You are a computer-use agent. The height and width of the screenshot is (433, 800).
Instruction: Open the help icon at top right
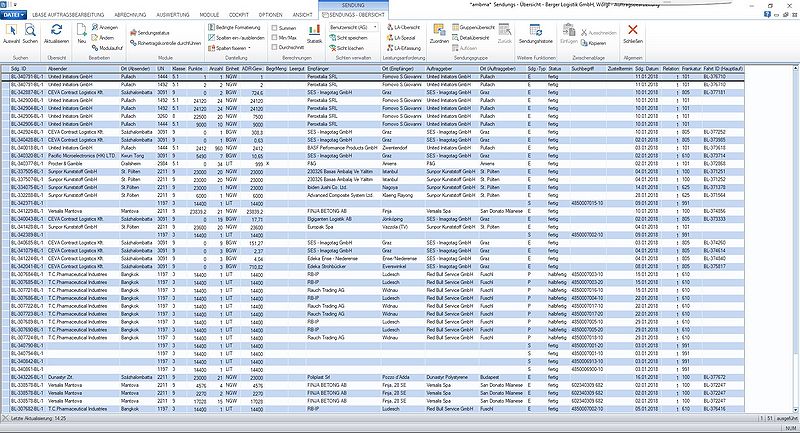(x=767, y=15)
